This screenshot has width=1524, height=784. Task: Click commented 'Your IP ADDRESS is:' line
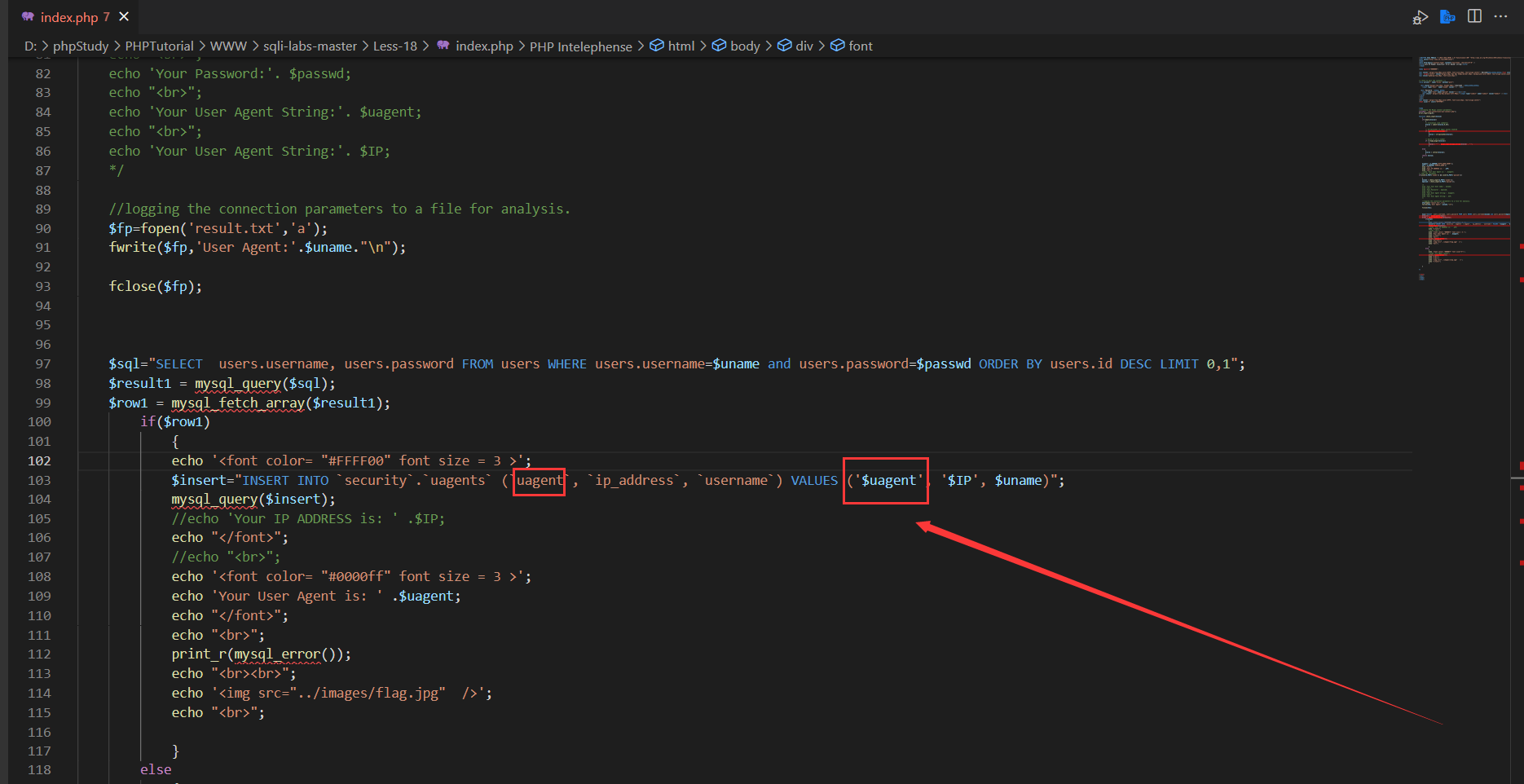[x=308, y=519]
